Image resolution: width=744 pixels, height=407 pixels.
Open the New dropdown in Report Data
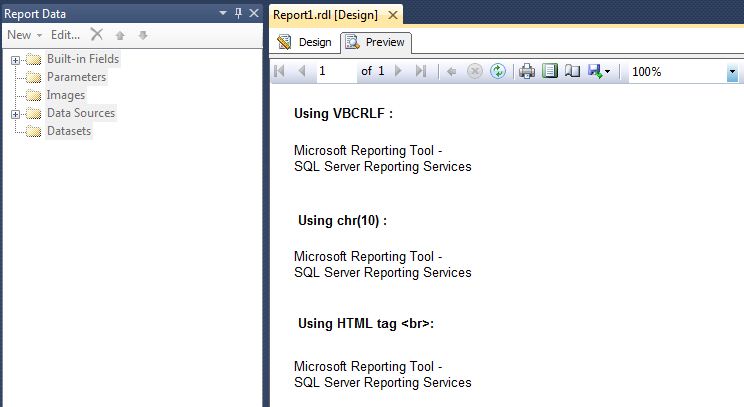[25, 35]
